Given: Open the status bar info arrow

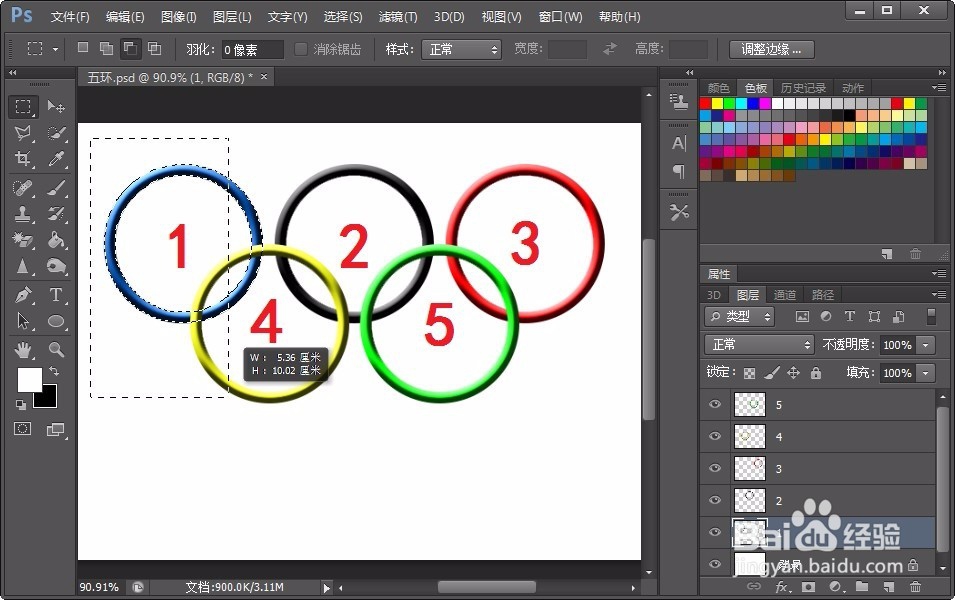Looking at the screenshot, I should pyautogui.click(x=326, y=588).
